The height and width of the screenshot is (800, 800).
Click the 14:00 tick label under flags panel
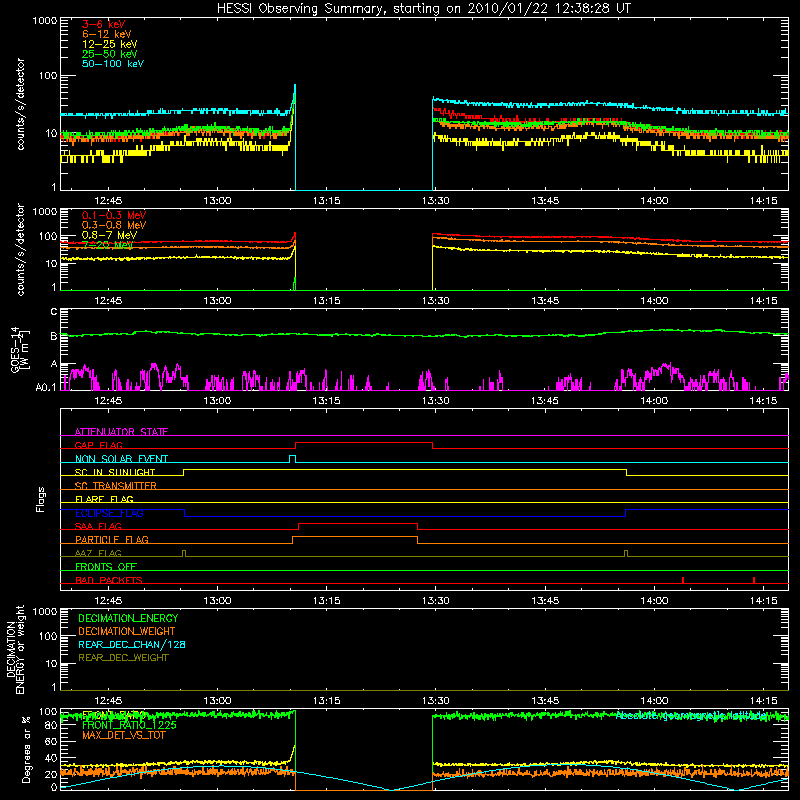pos(654,601)
